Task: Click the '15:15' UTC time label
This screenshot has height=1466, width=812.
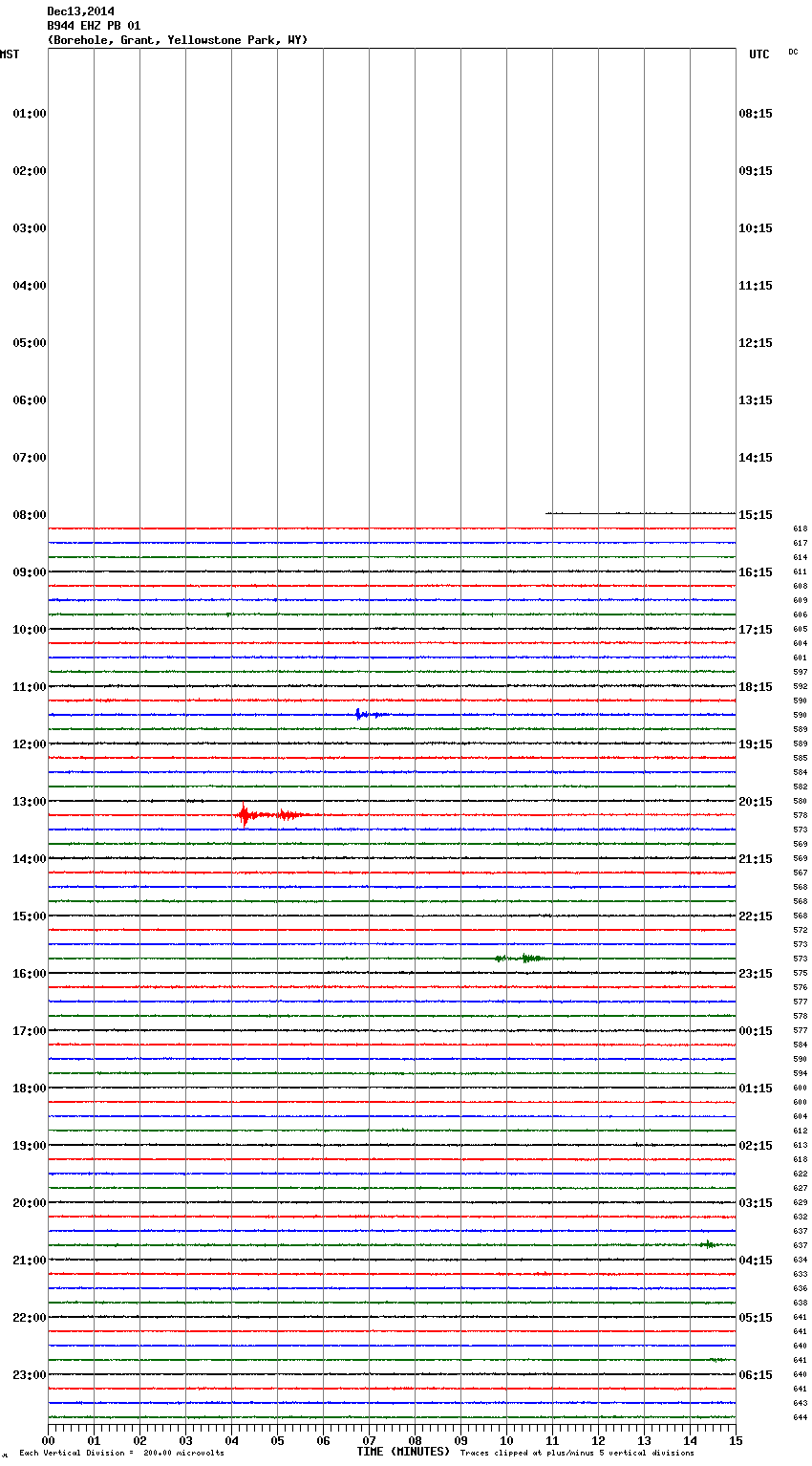Action: [756, 515]
